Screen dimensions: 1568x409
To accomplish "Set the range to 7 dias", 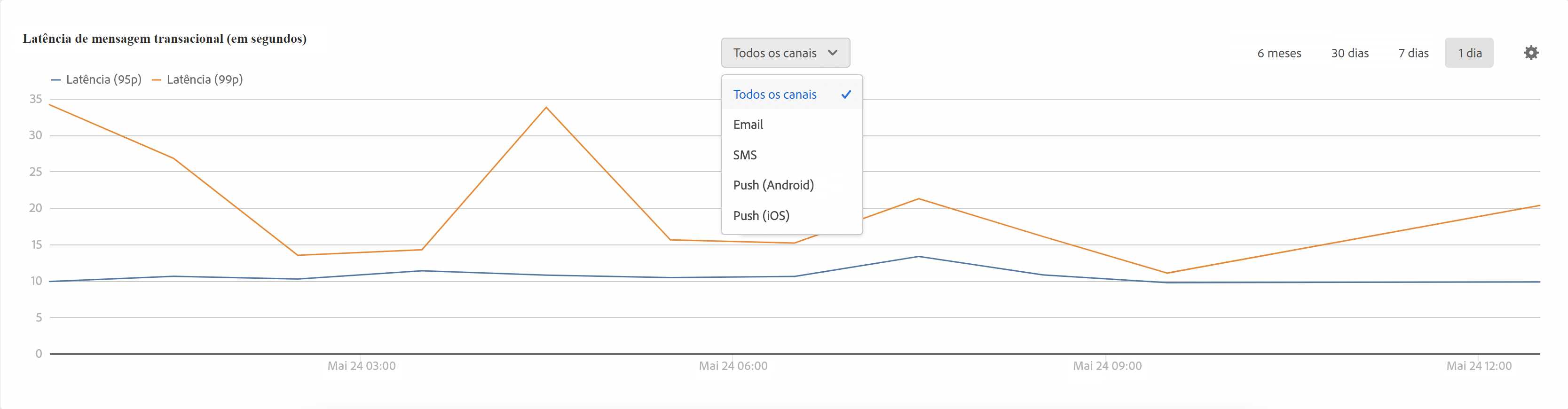I will pyautogui.click(x=1413, y=53).
